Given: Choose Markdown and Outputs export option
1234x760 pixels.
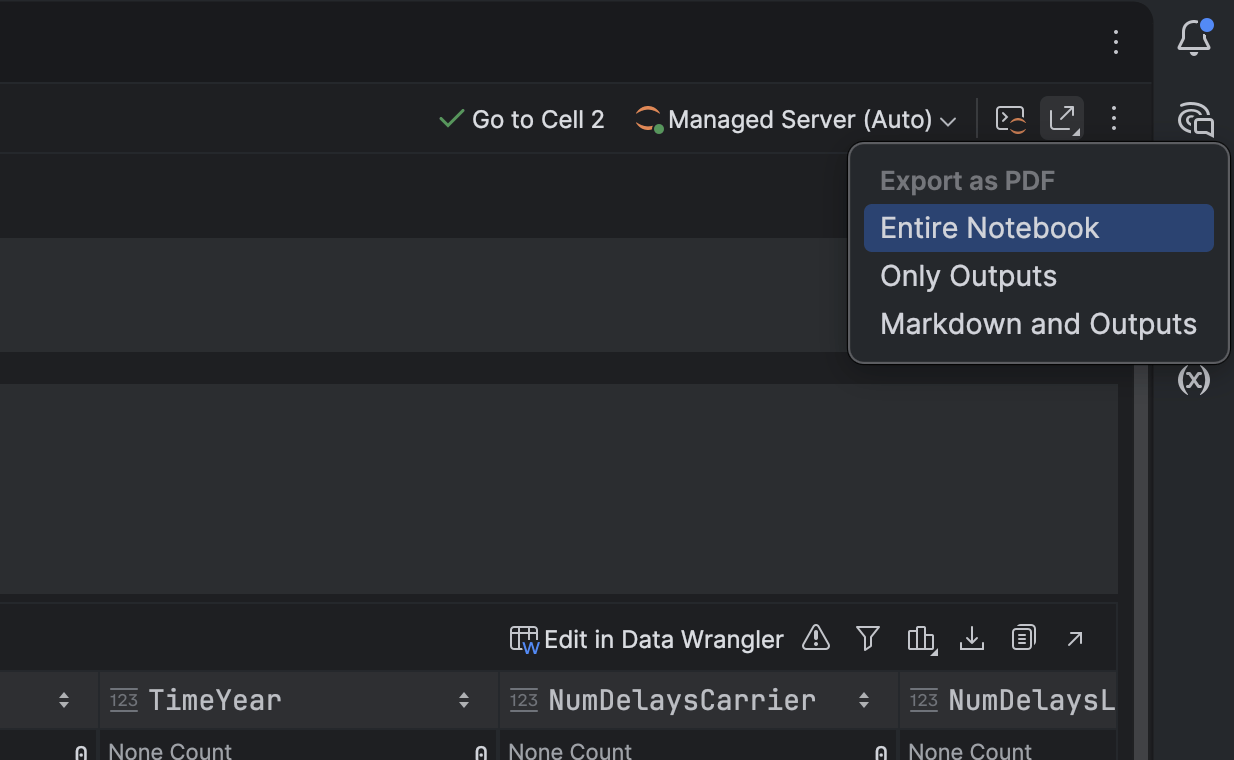Looking at the screenshot, I should coord(1038,324).
